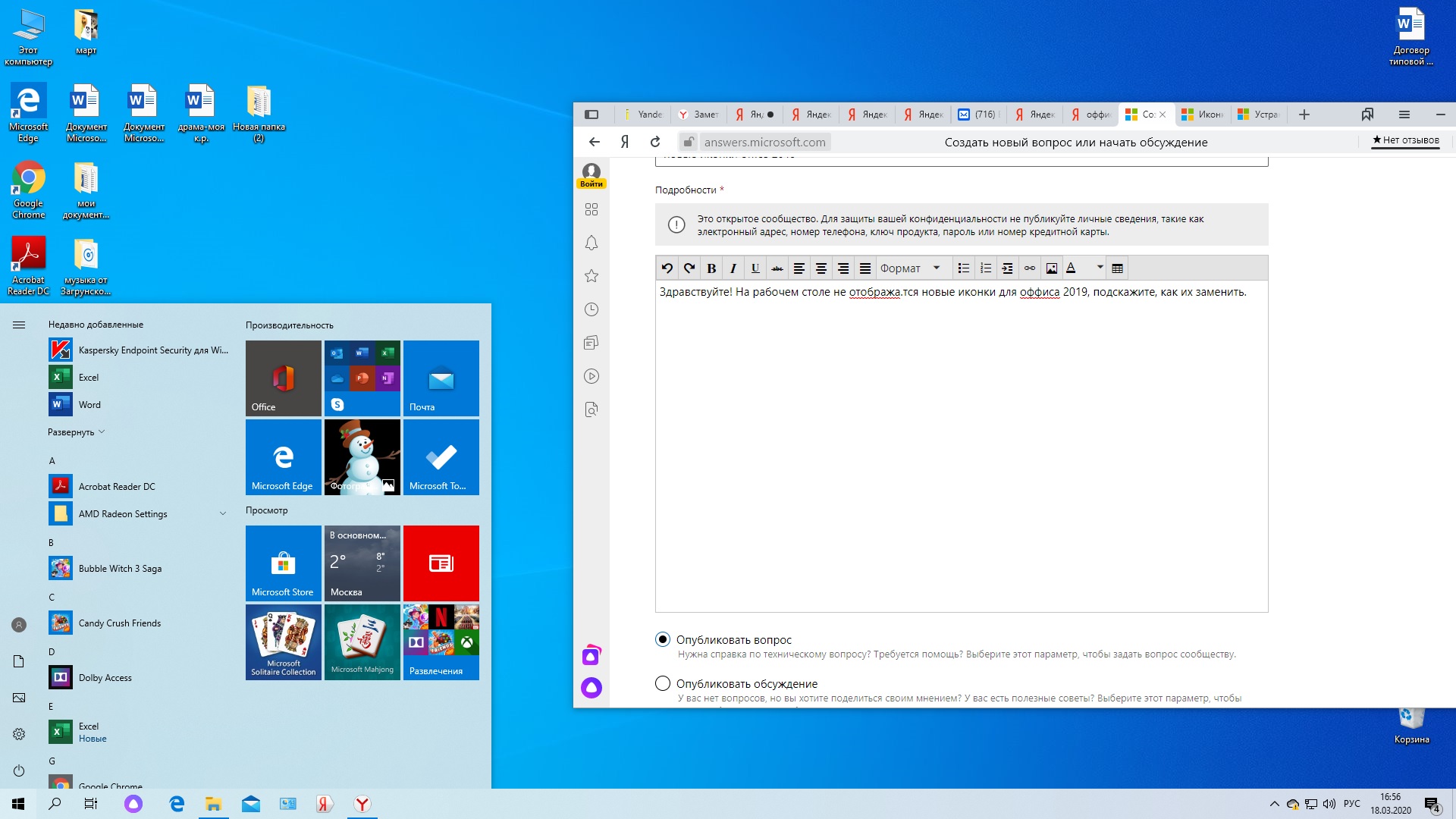This screenshot has width=1456, height=819.
Task: Open Microsoft Solitaire Collection tile
Action: (284, 642)
